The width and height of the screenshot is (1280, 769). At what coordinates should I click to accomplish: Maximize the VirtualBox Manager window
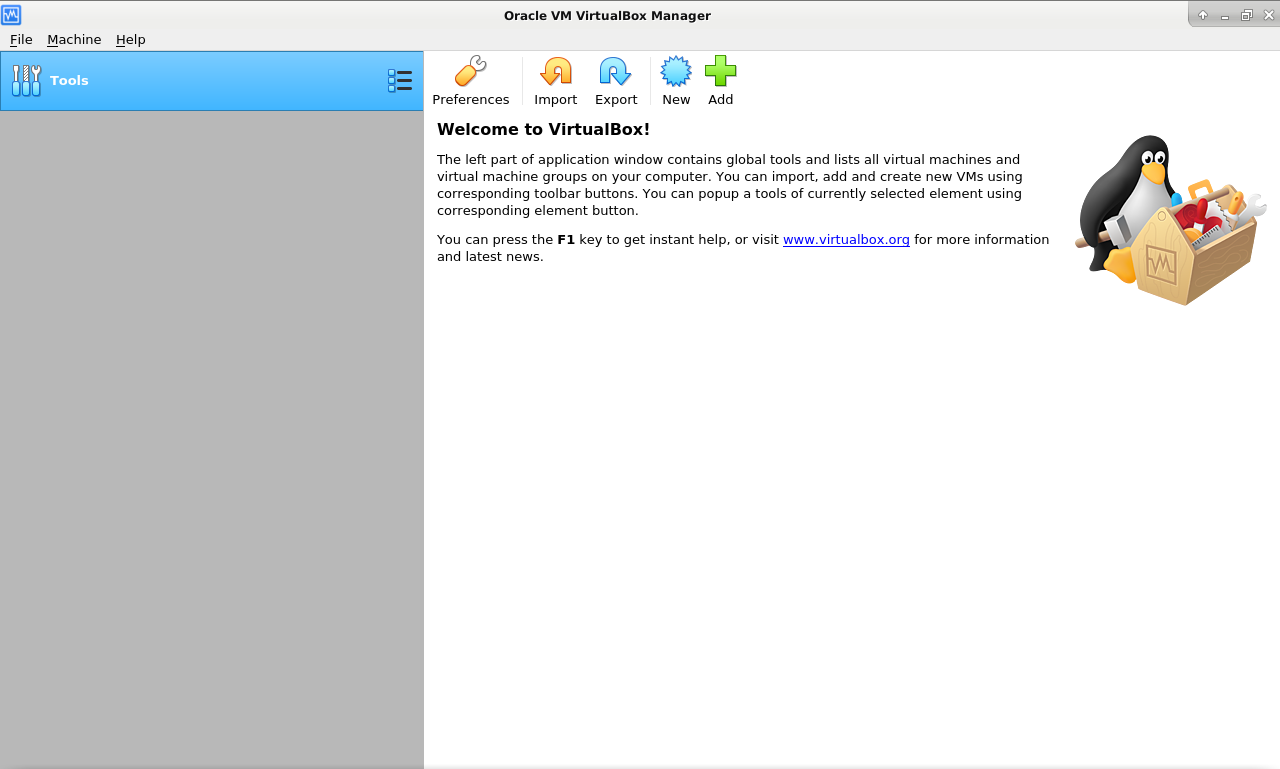click(1247, 15)
